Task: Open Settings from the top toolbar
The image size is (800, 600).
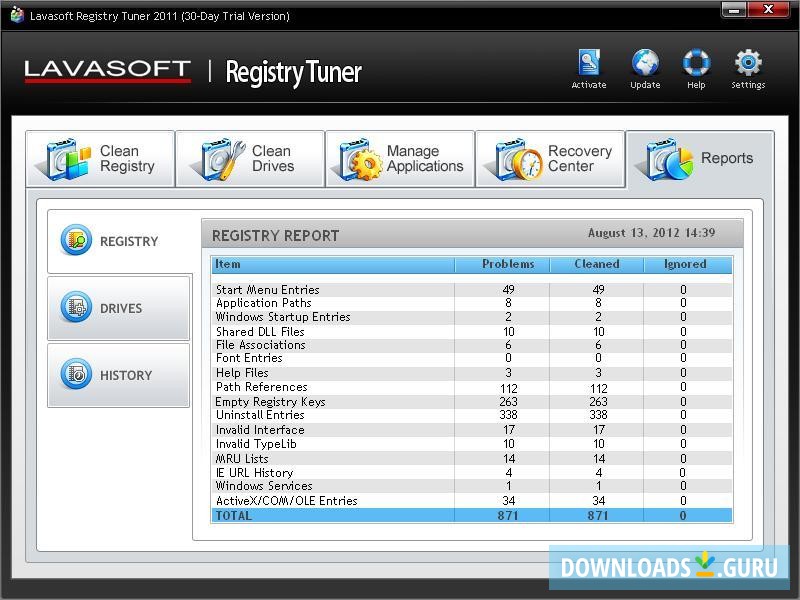Action: click(748, 62)
